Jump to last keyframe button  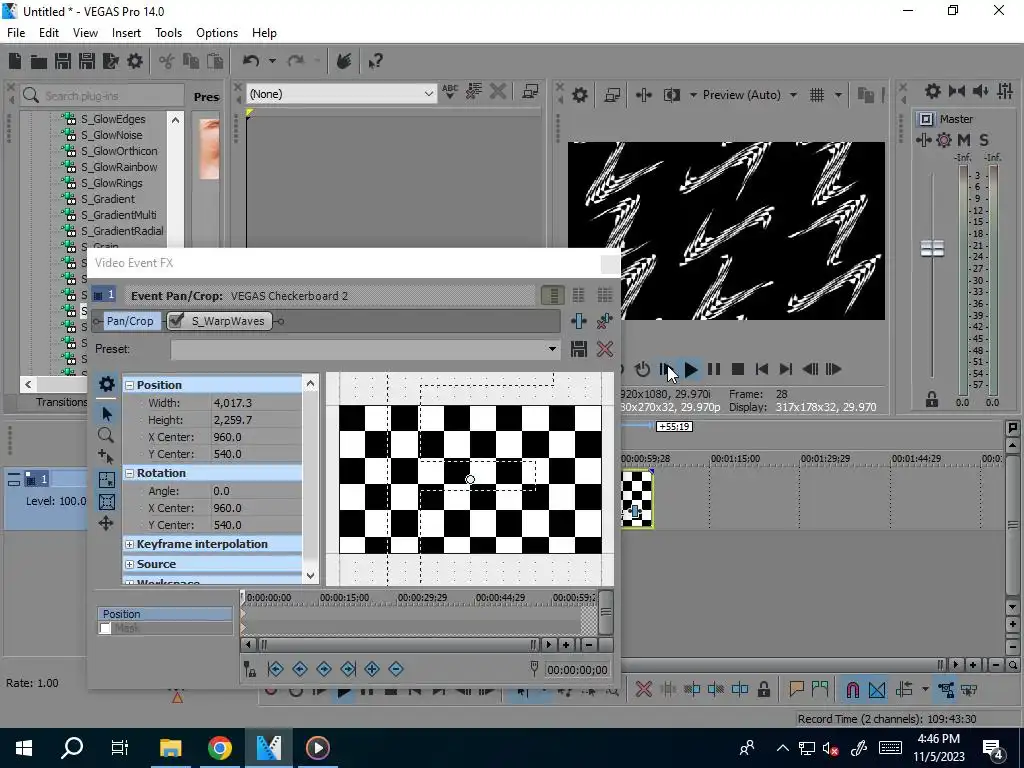click(348, 669)
